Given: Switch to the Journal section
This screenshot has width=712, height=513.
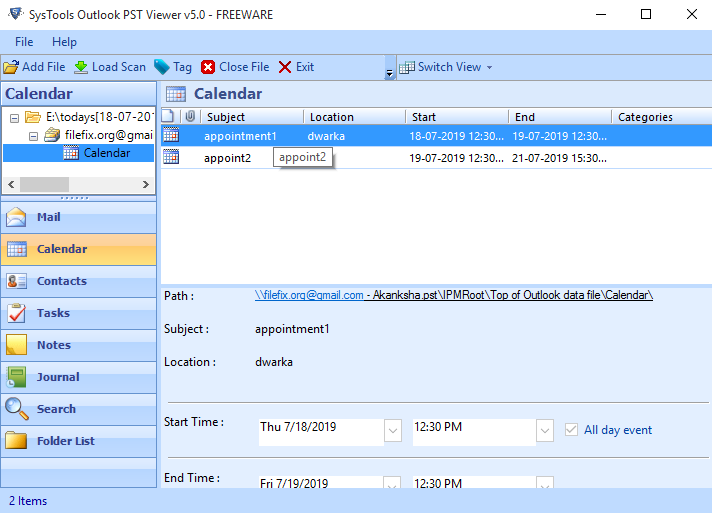Looking at the screenshot, I should (x=79, y=377).
